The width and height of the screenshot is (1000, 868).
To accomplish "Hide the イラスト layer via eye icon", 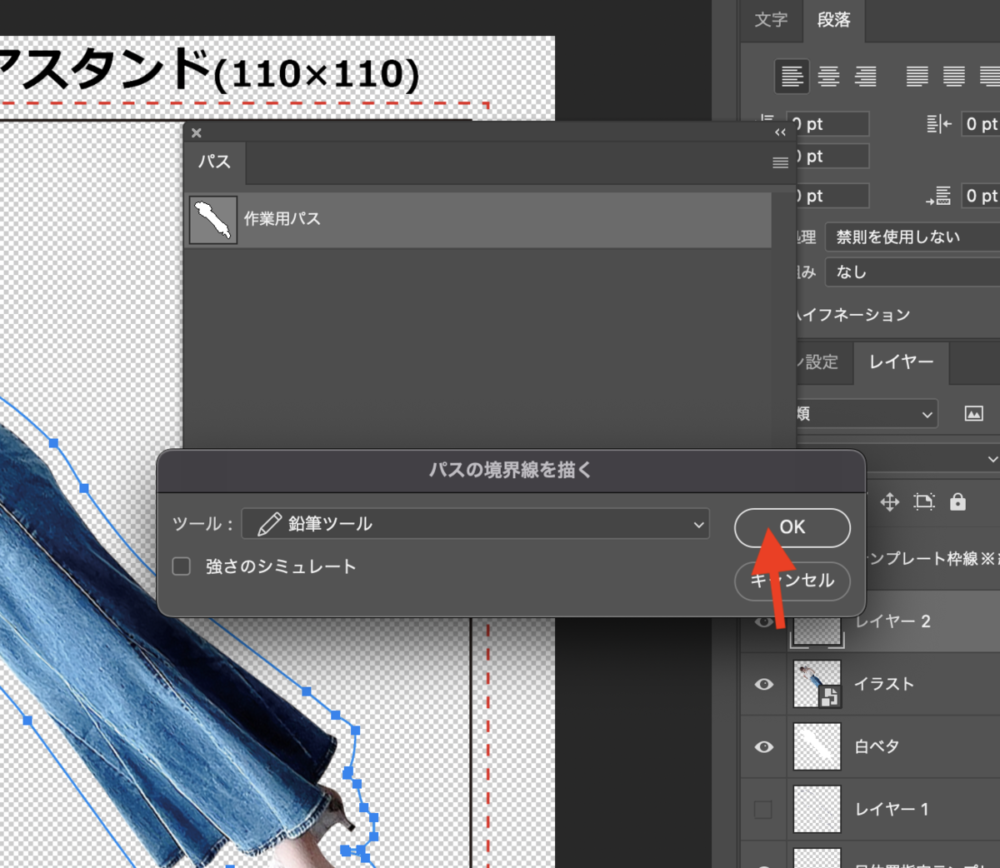I will pyautogui.click(x=765, y=684).
